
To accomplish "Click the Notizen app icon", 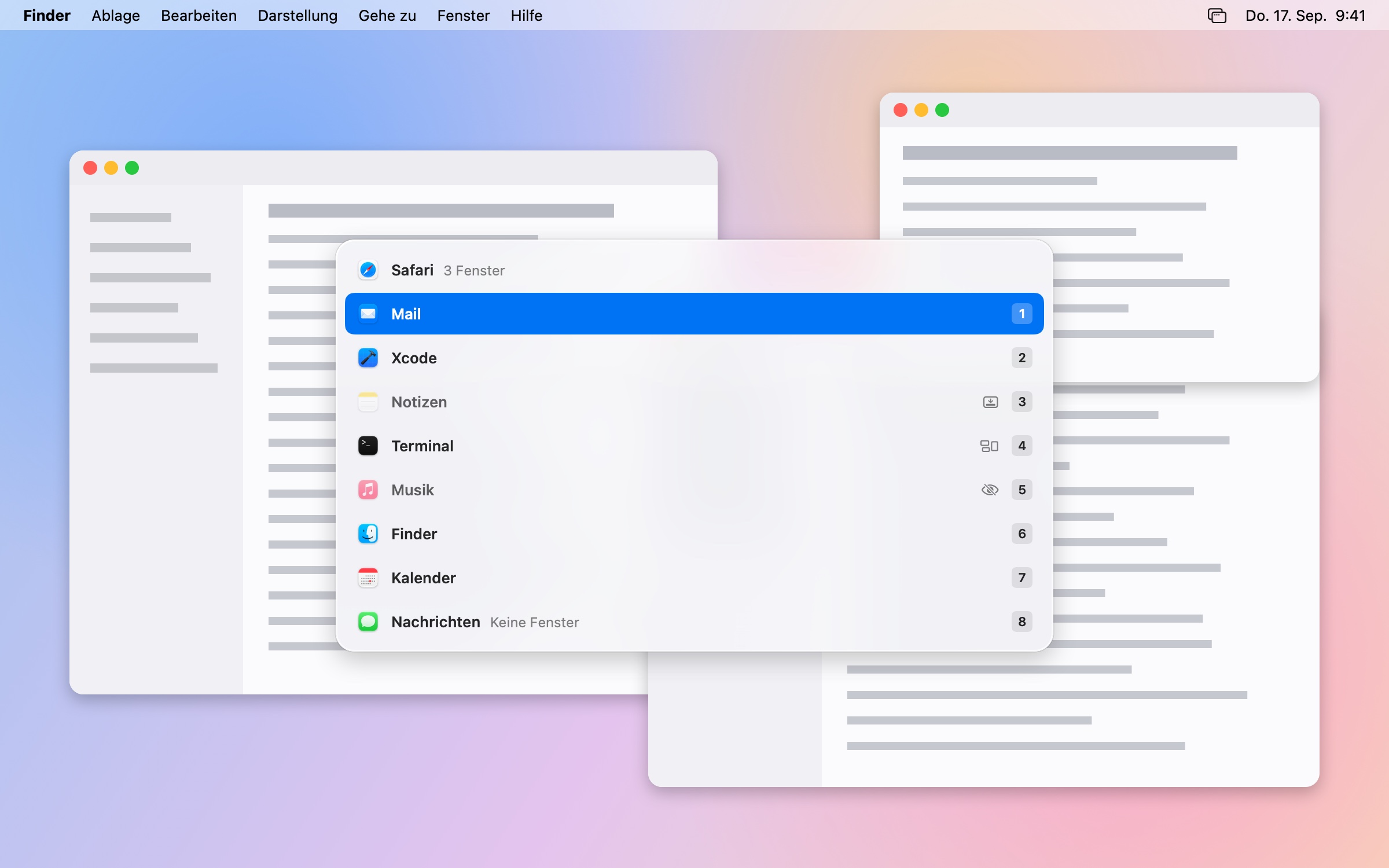I will [x=368, y=402].
